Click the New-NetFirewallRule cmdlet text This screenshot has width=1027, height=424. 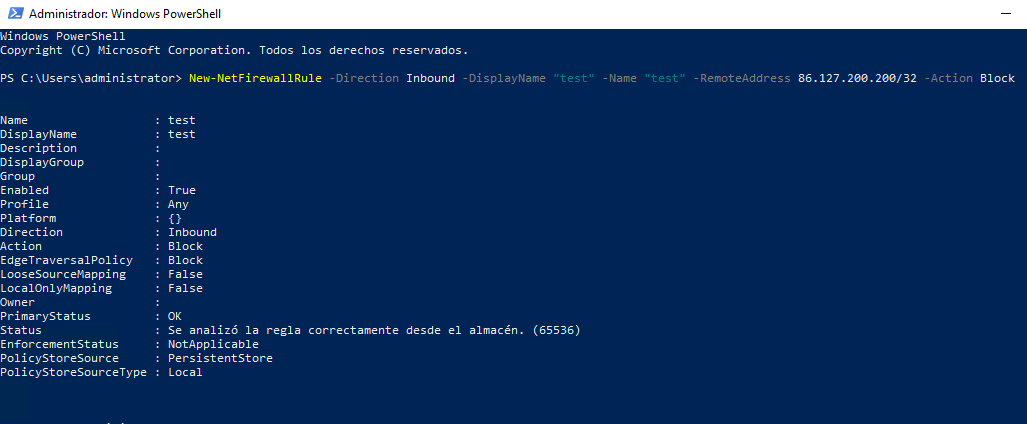[x=255, y=78]
